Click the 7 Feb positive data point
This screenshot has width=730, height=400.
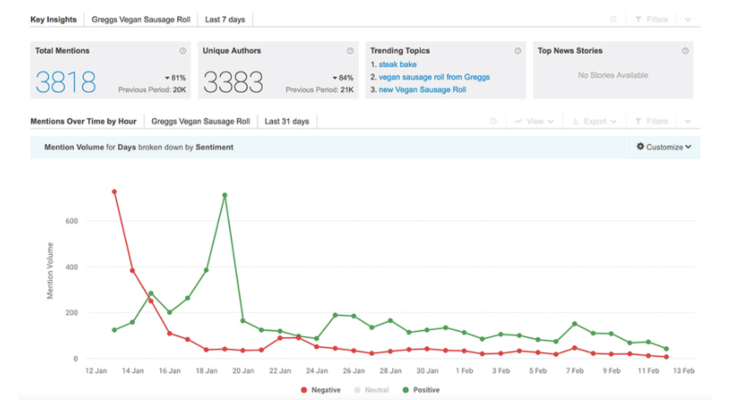click(x=575, y=324)
